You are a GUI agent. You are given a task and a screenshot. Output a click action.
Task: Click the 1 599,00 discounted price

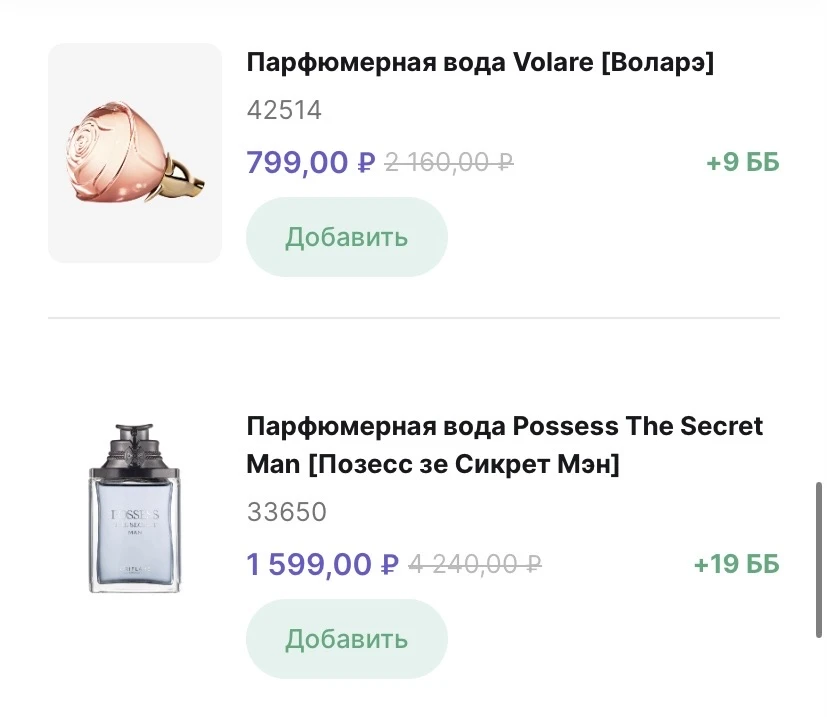click(x=310, y=564)
